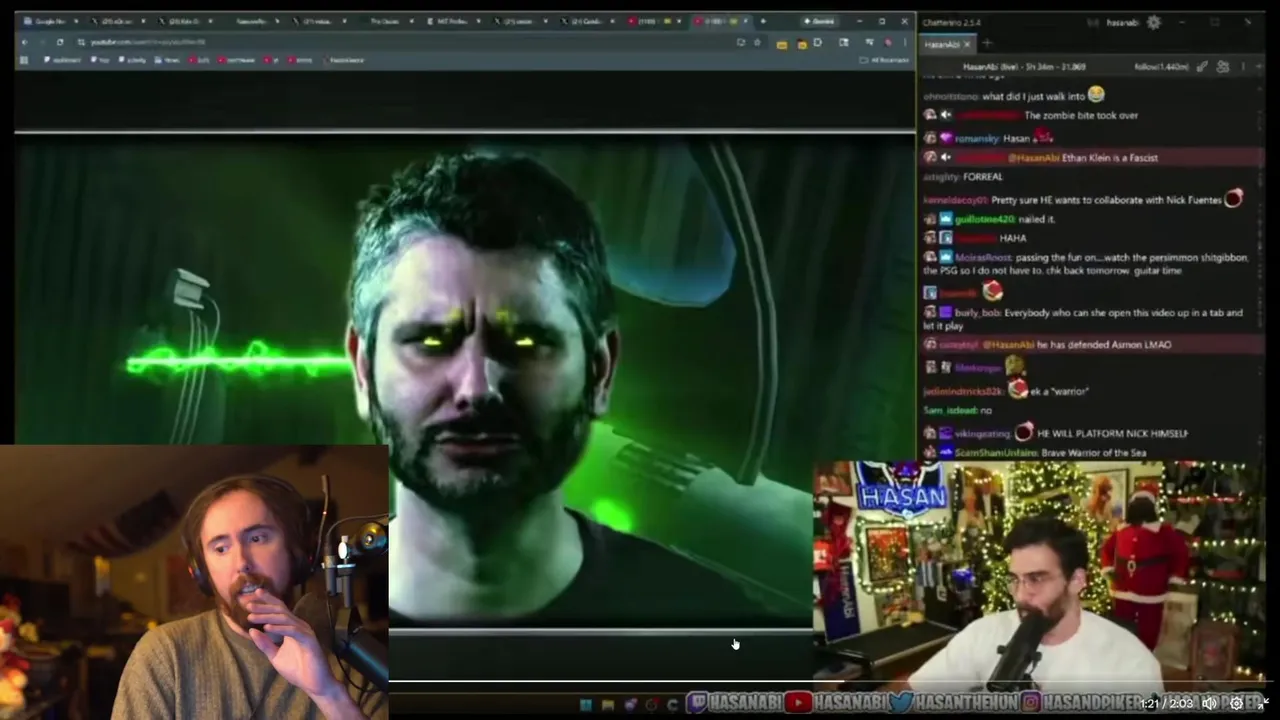Viewport: 1280px width, 720px height.
Task: Switch to the first Google News tab
Action: click(50, 21)
